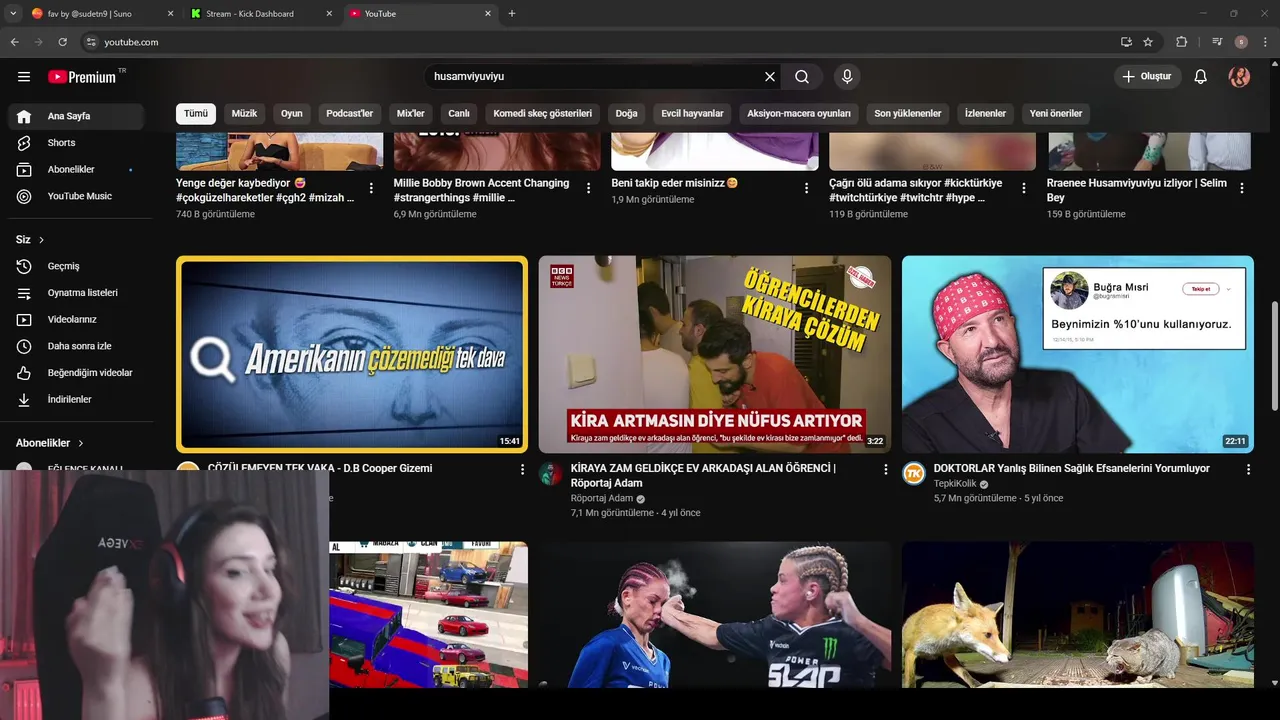The width and height of the screenshot is (1280, 720).
Task: Open the Kira artmasın diye nüfus artıyor thumbnail
Action: pyautogui.click(x=715, y=354)
